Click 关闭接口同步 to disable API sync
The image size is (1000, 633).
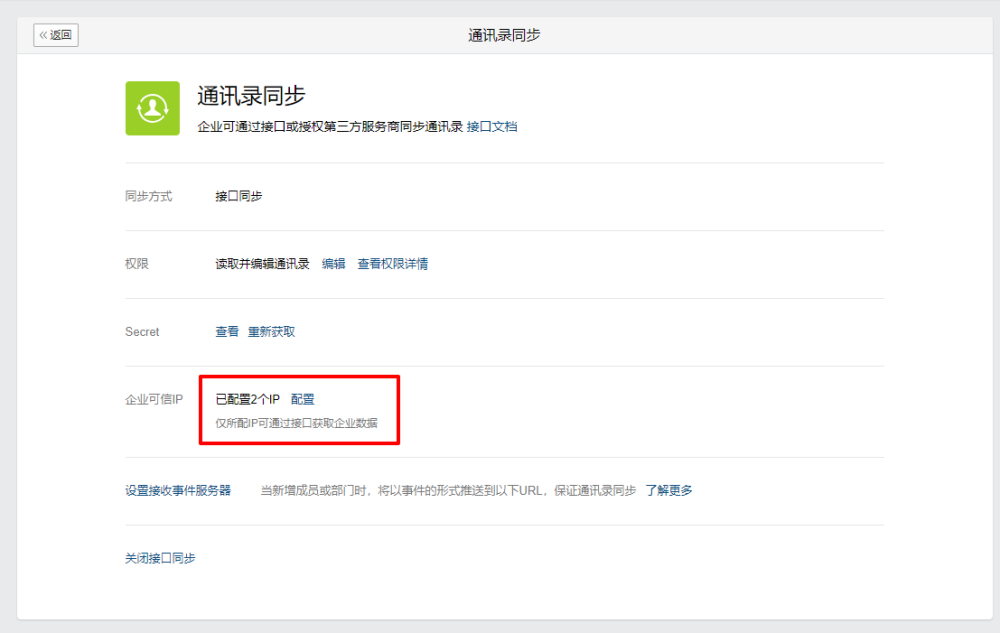tap(160, 558)
